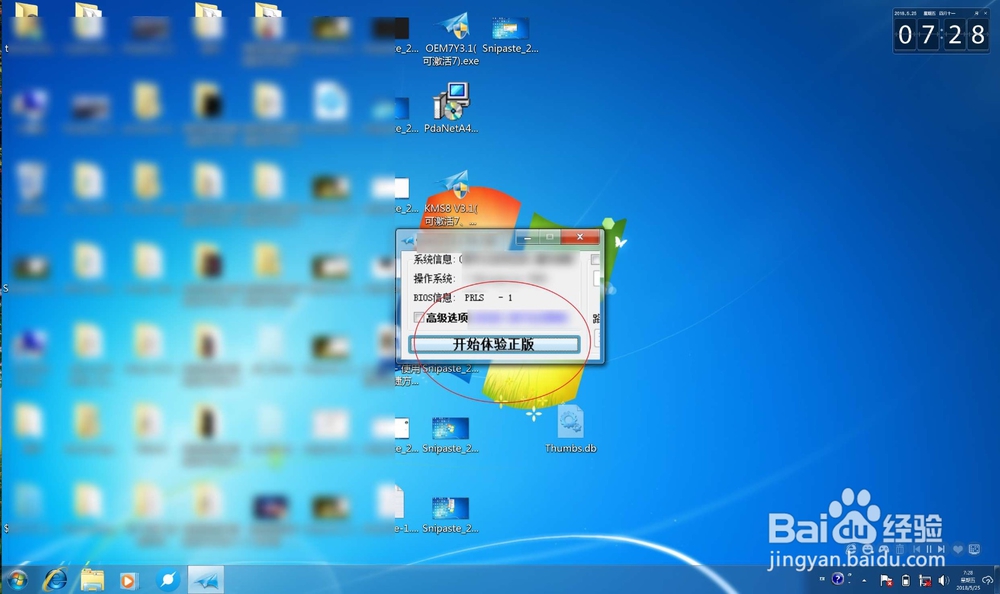Click the smiley face widget icon
Image resolution: width=1000 pixels, height=594 pixels.
pyautogui.click(x=867, y=549)
